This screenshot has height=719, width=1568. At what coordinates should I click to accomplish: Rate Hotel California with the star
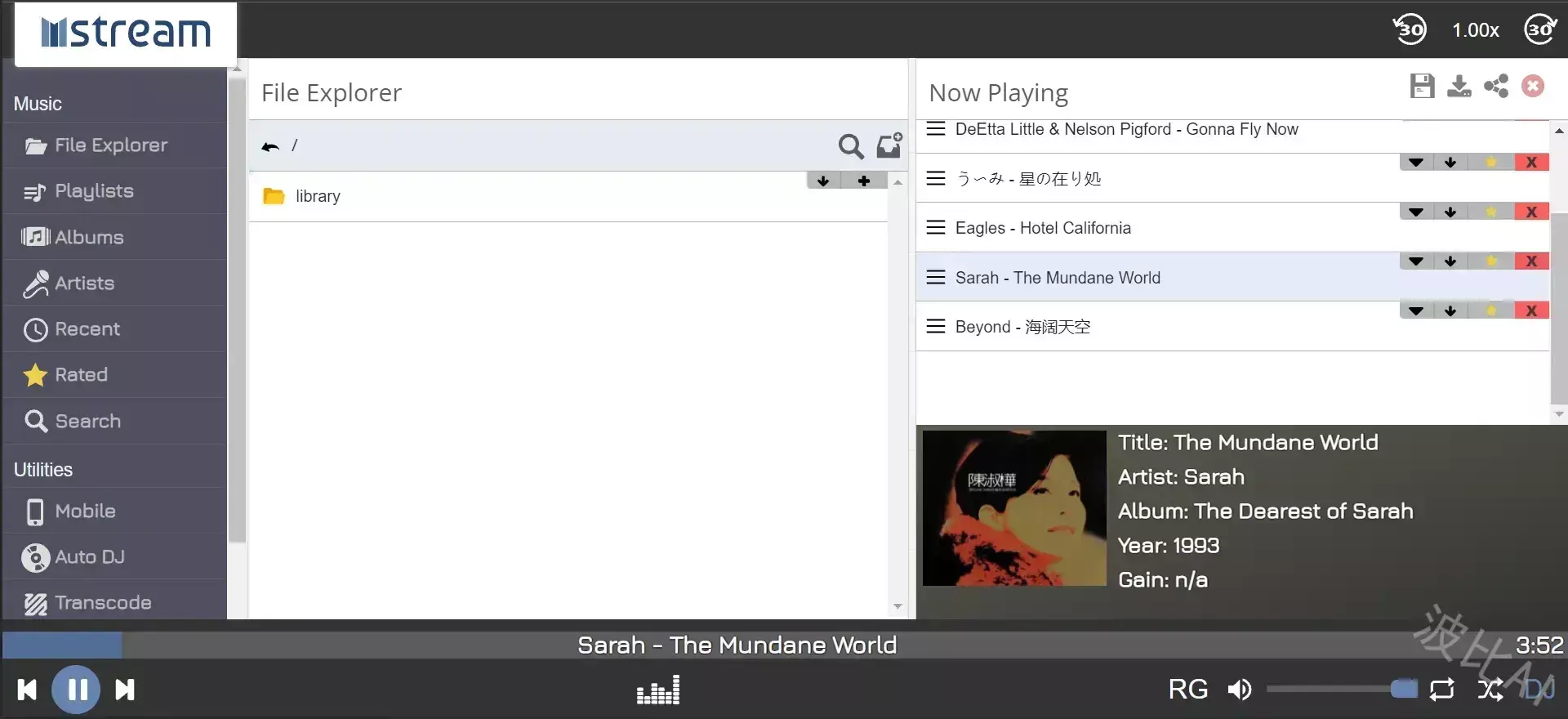(x=1491, y=212)
